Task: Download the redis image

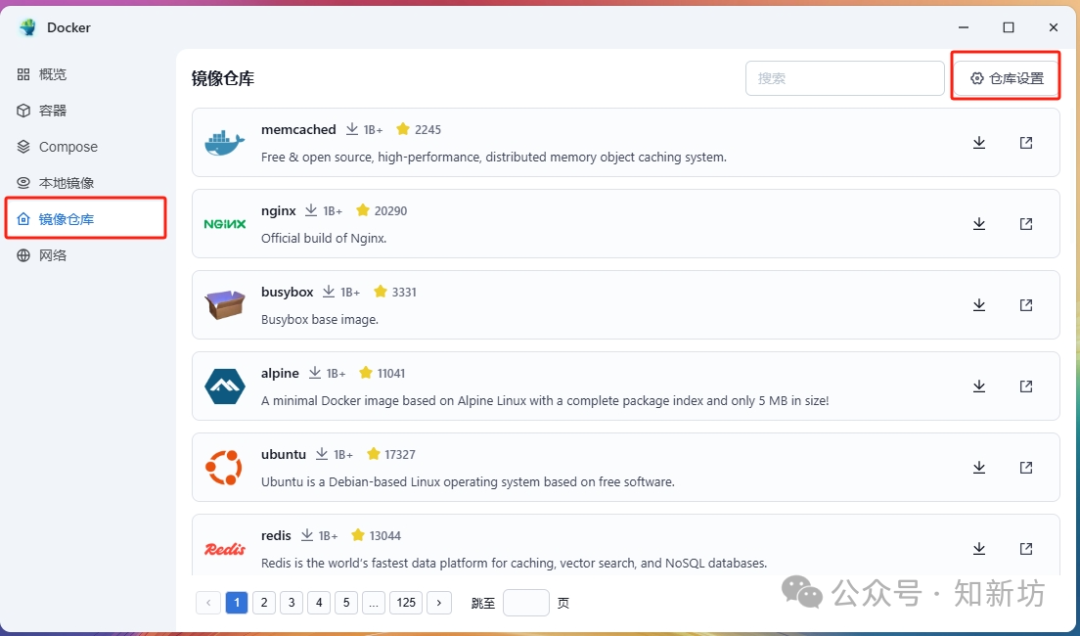Action: pos(979,549)
